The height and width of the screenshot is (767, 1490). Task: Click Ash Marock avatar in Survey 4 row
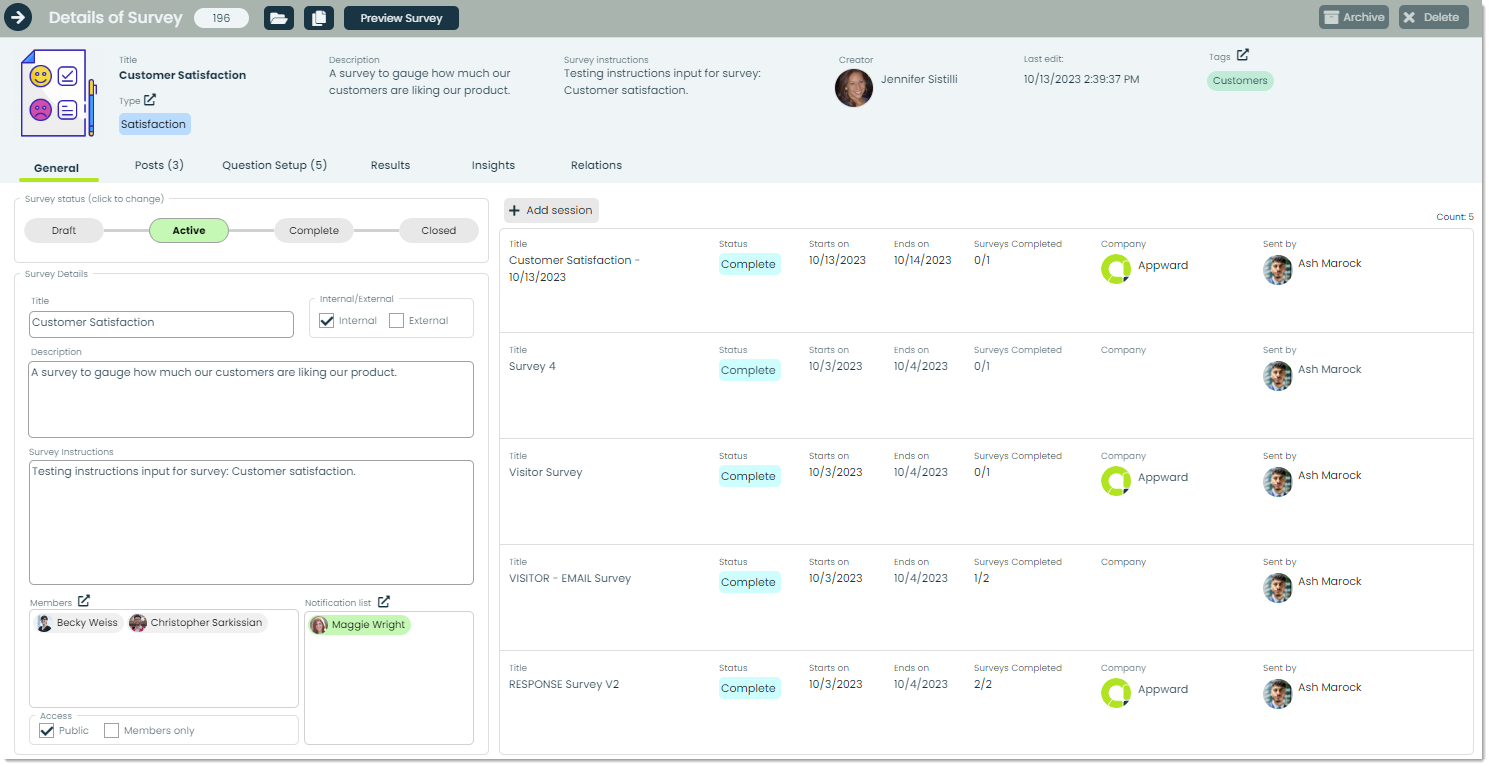1278,376
